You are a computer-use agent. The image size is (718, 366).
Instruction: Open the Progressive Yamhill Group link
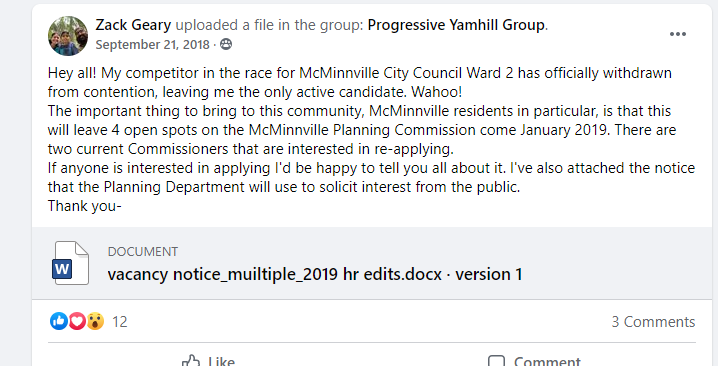pyautogui.click(x=456, y=25)
